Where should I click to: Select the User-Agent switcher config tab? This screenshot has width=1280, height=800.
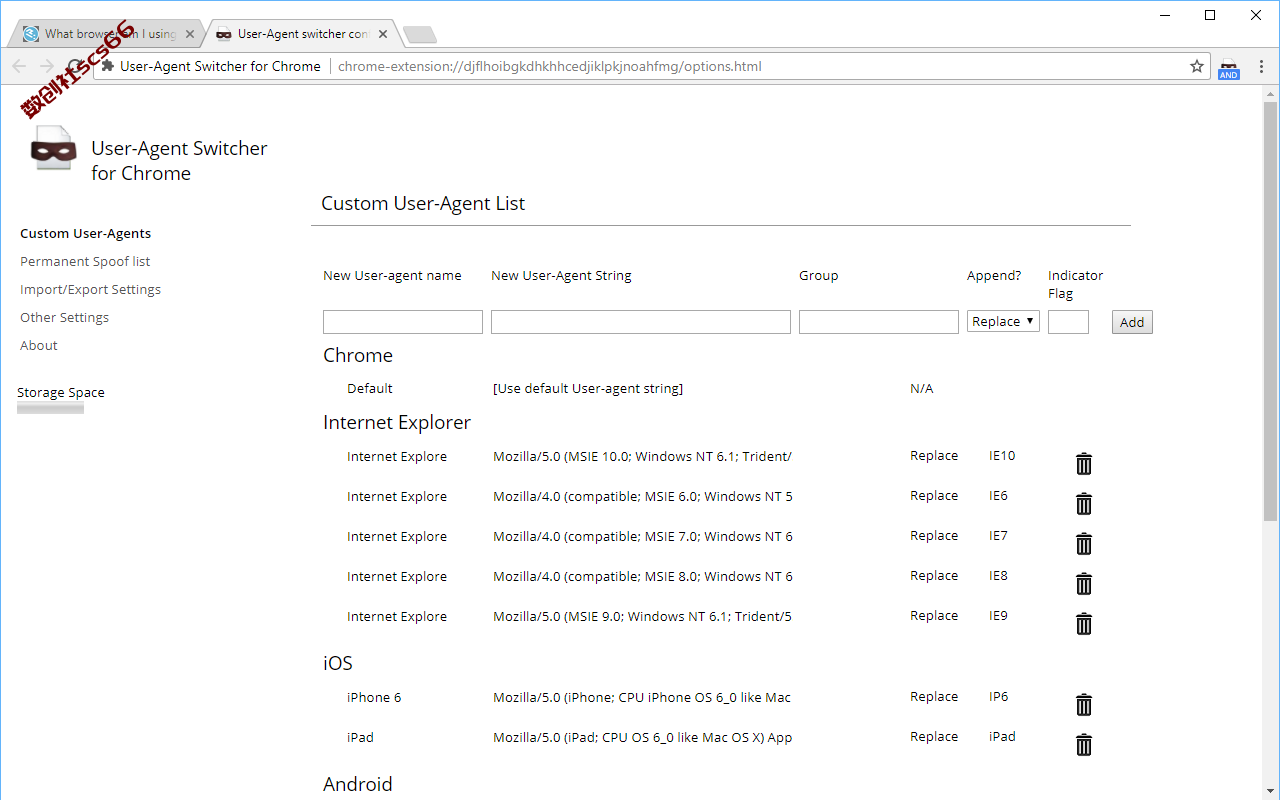point(302,34)
